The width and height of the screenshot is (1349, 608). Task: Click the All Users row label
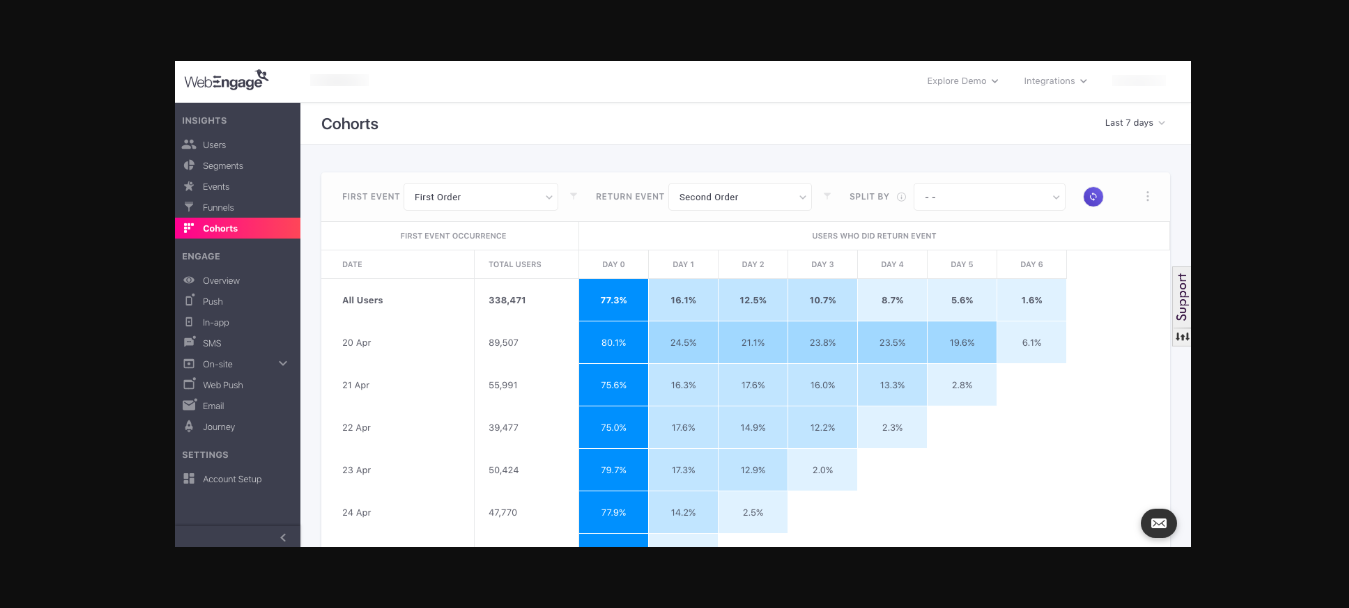pos(363,300)
